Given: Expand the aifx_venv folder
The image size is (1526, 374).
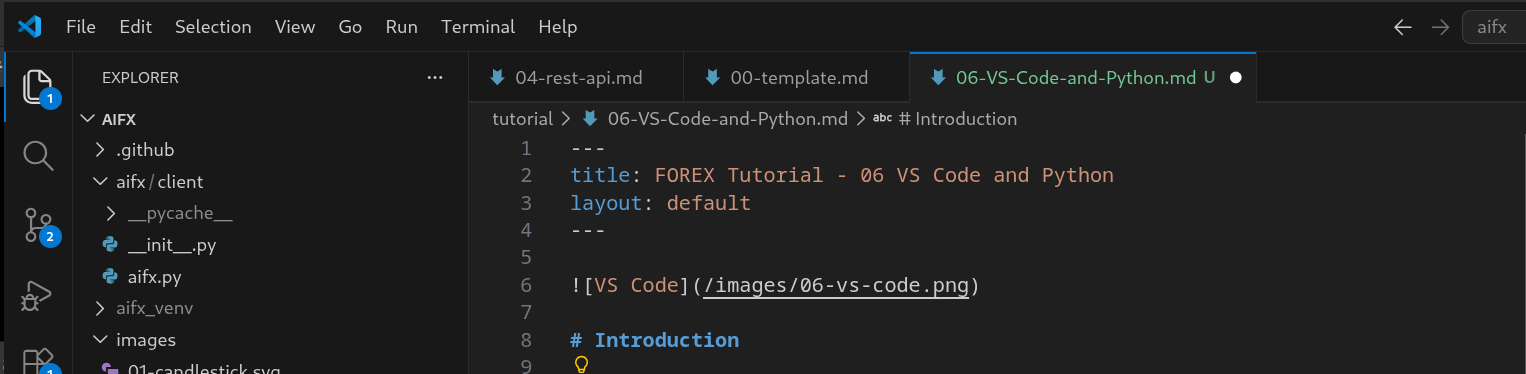Looking at the screenshot, I should coord(100,308).
